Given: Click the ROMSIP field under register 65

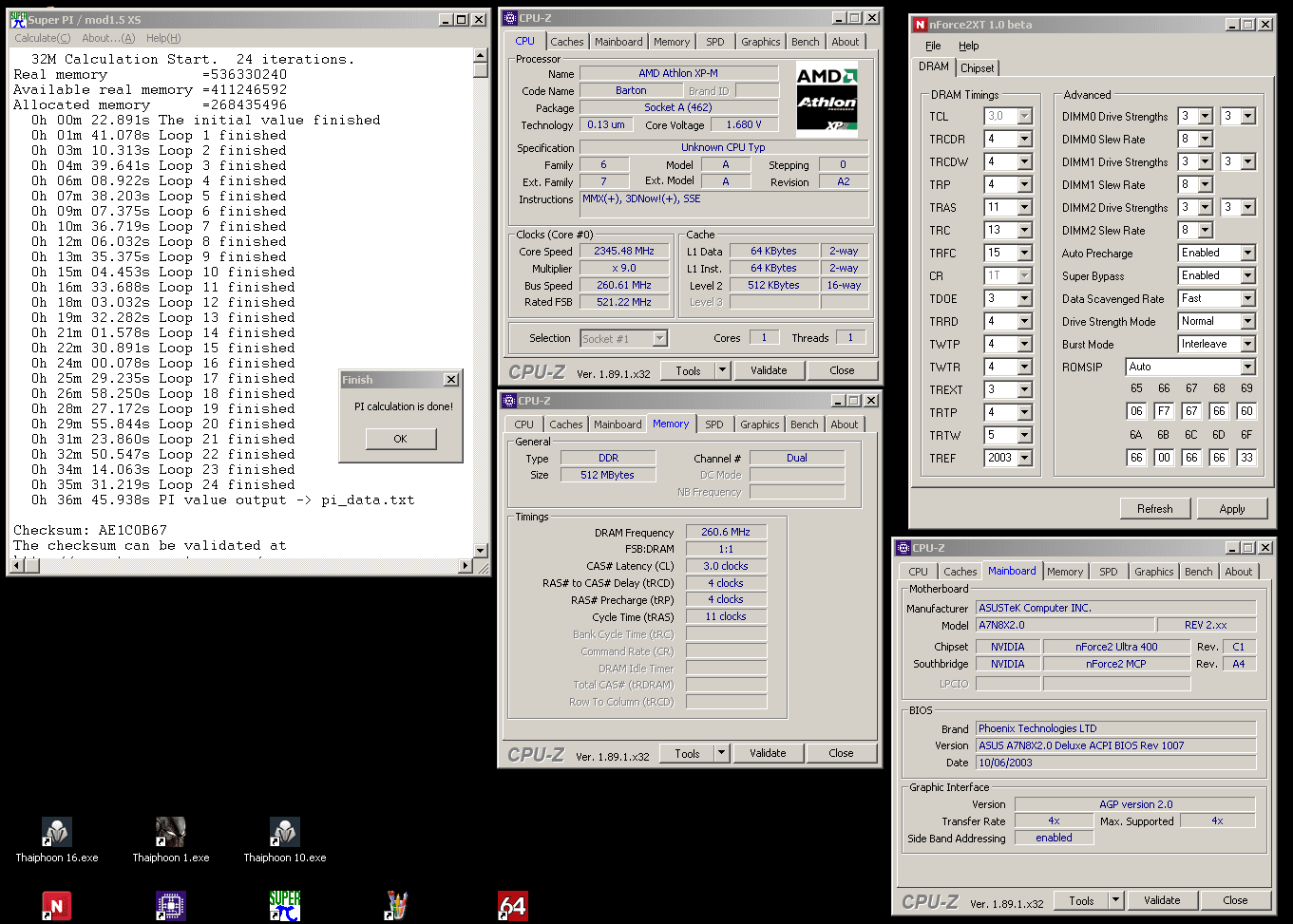Looking at the screenshot, I should (x=1136, y=411).
